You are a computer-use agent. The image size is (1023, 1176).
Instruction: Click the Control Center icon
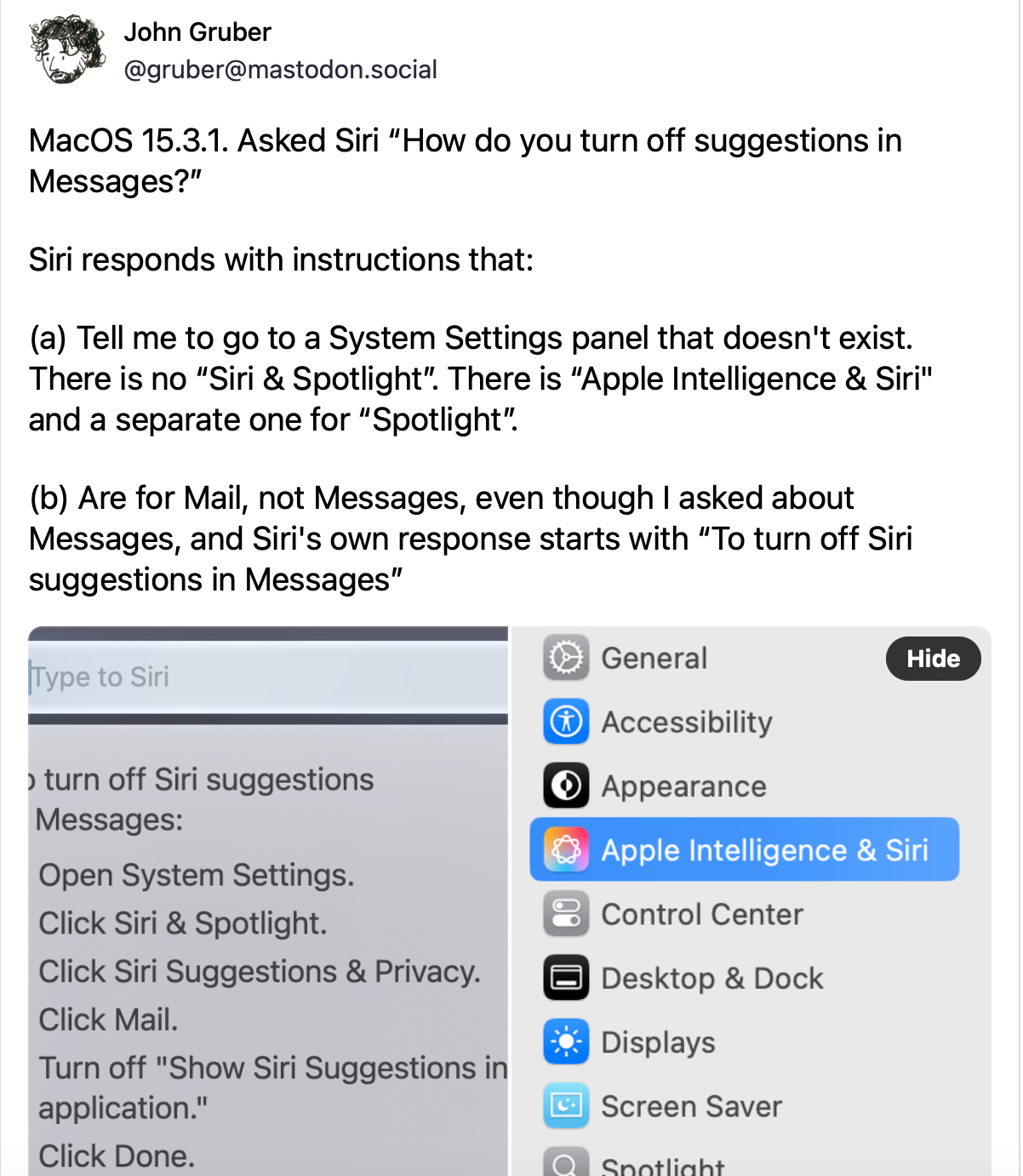point(566,914)
